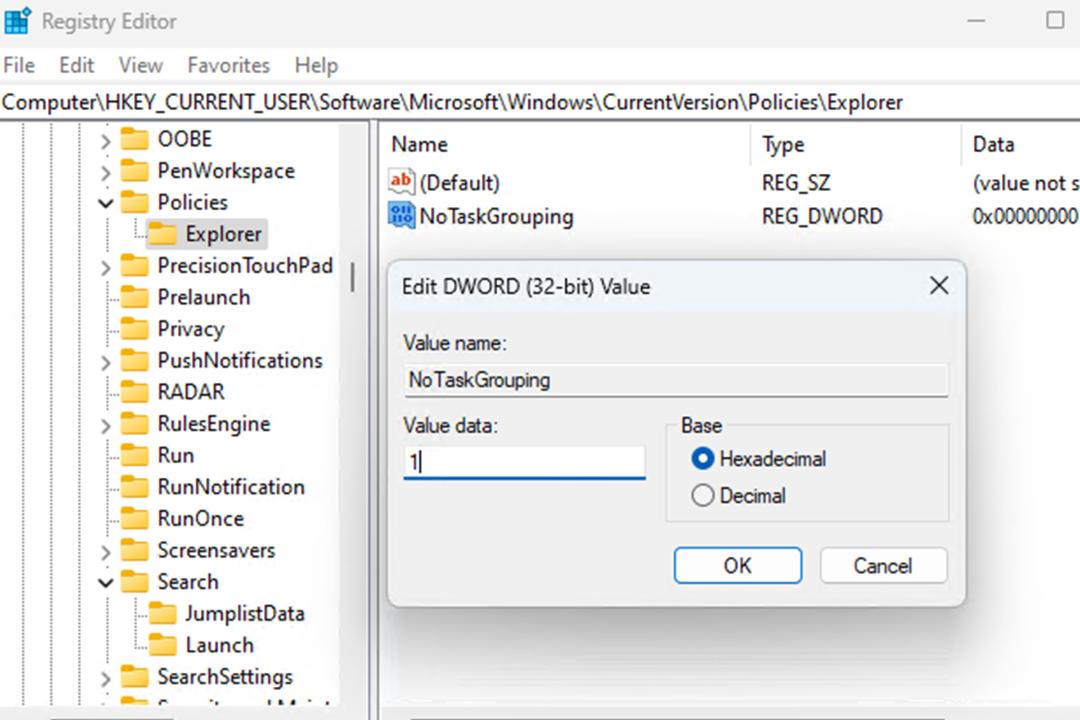Select the Explorer folder icon
1080x720 pixels.
[163, 234]
